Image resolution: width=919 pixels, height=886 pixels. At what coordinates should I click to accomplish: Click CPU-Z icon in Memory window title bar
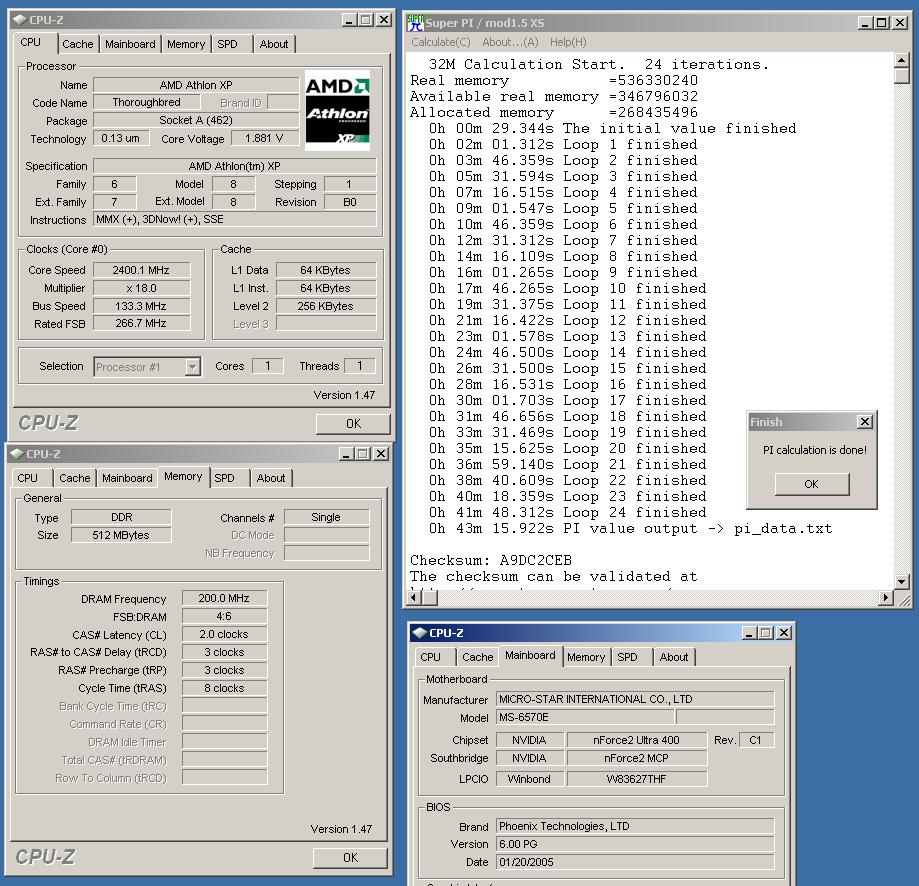coord(16,454)
